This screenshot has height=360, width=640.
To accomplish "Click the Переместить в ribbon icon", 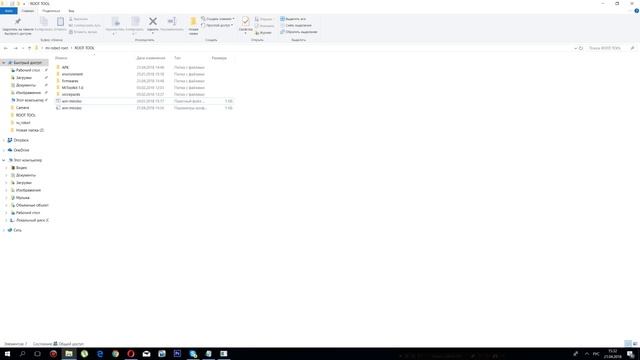I will (115, 22).
